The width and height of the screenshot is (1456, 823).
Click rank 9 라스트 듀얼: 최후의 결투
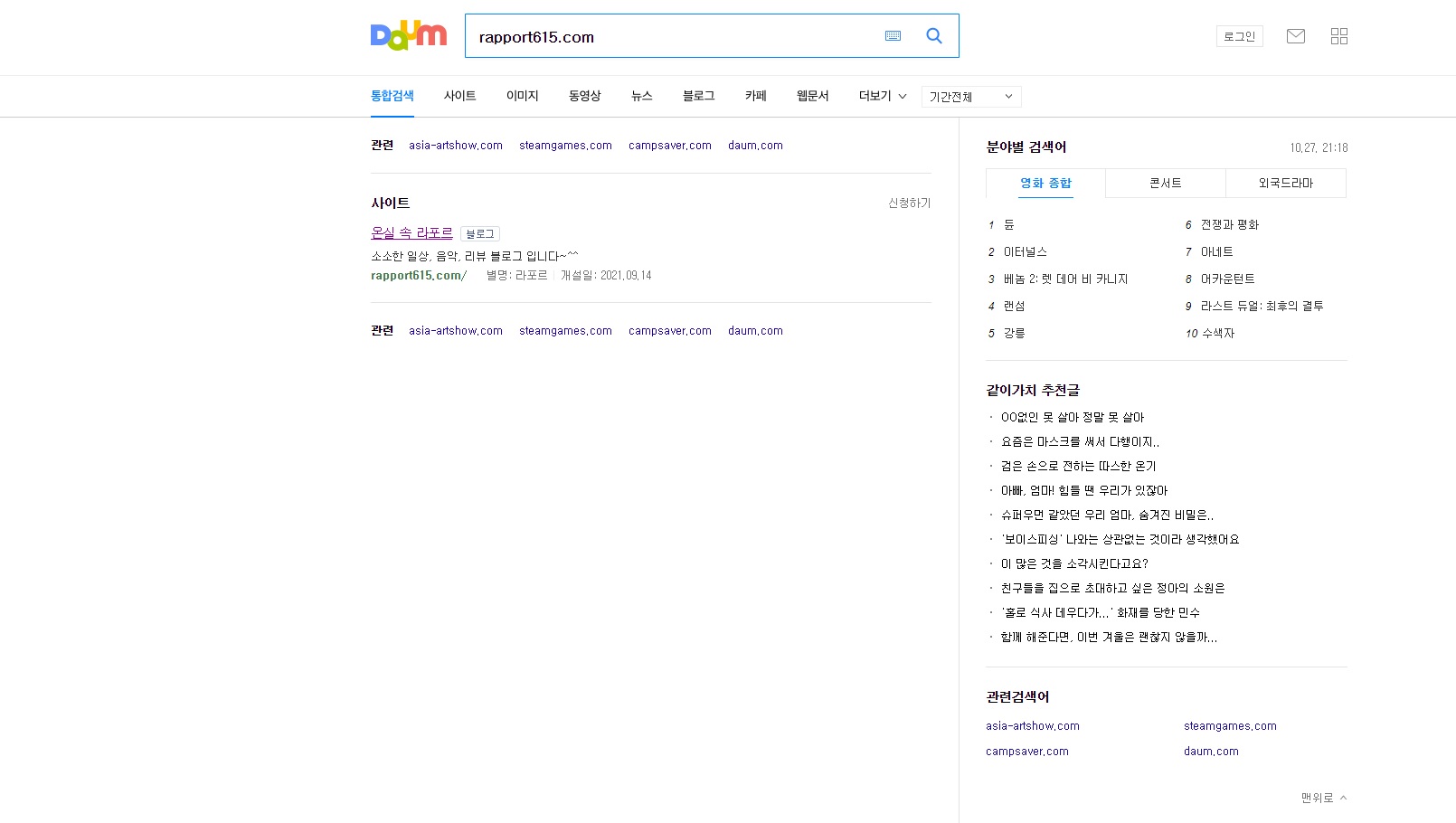pyautogui.click(x=1262, y=307)
